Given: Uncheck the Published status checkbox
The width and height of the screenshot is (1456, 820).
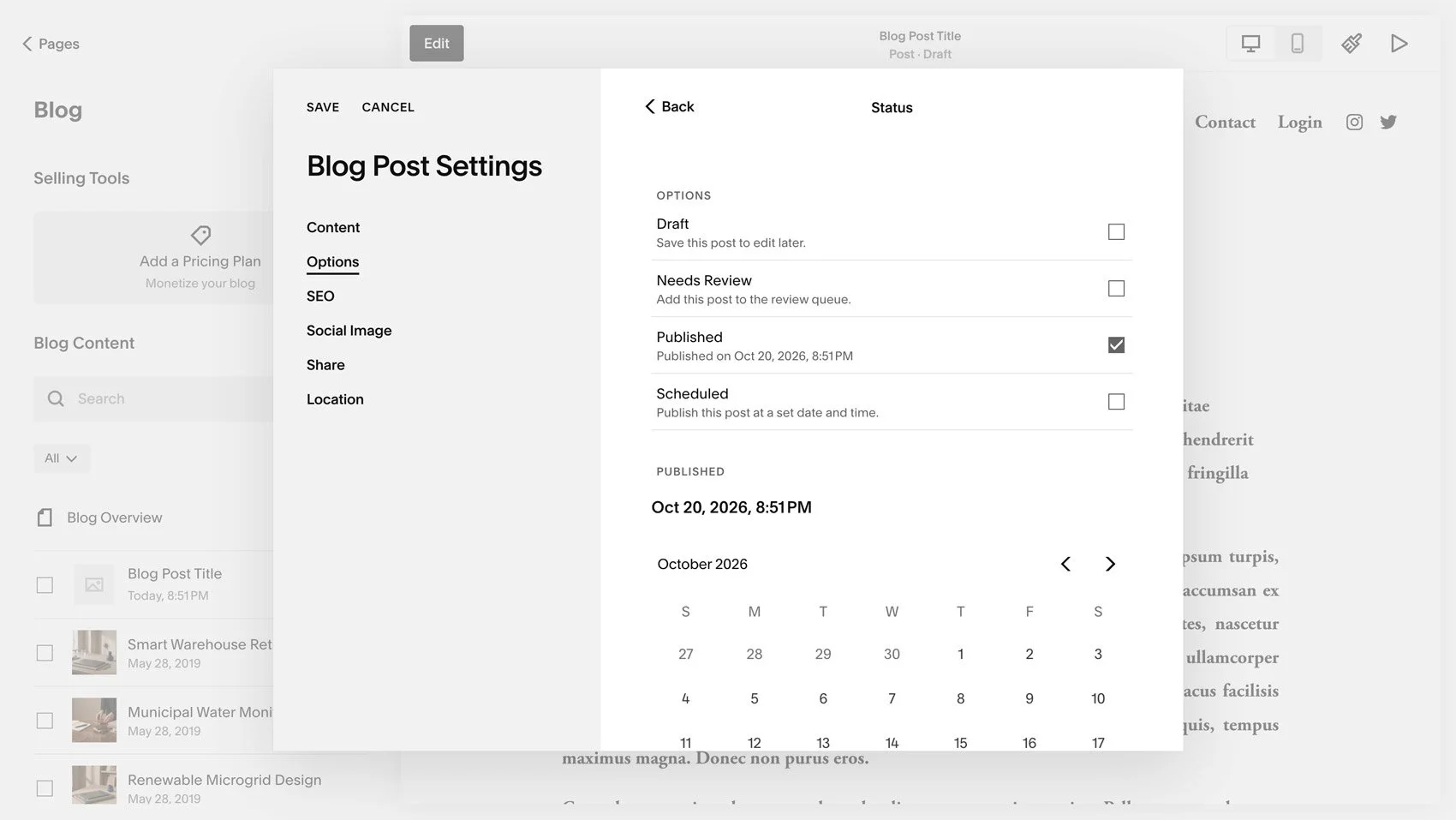Looking at the screenshot, I should pos(1116,345).
